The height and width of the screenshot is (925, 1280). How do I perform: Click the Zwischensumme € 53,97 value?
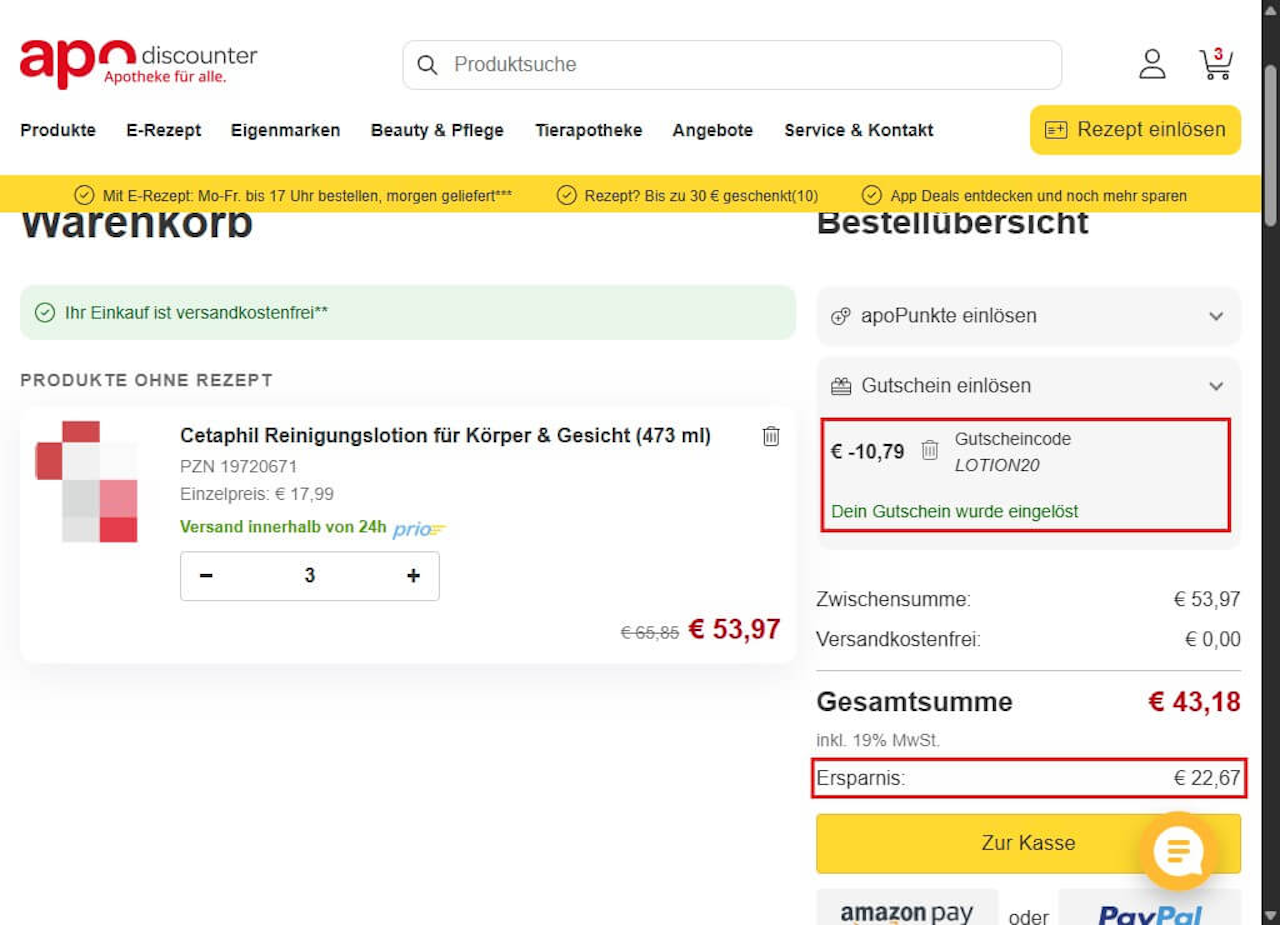[x=1207, y=600]
